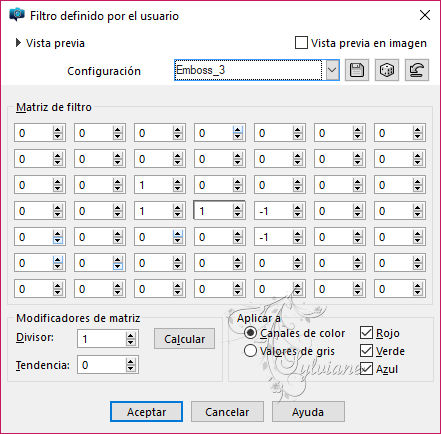Expand the Vista previa disclosure triangle
Viewport: 441px width, 434px height.
[x=18, y=43]
